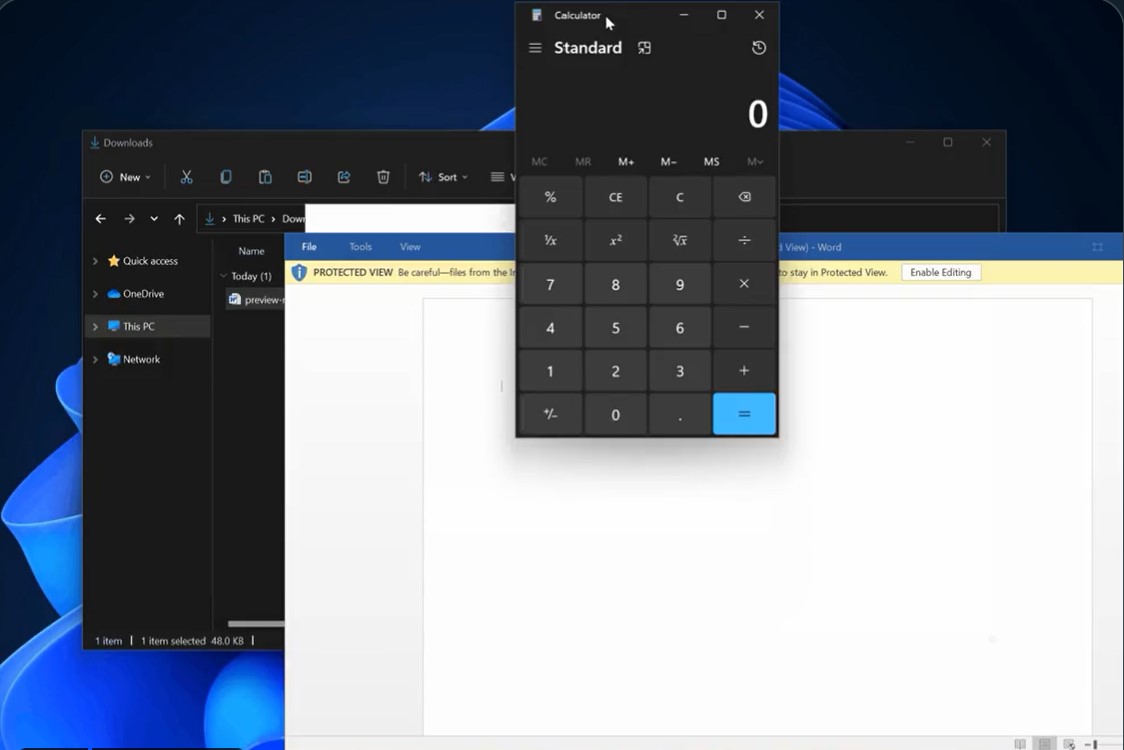Click the Share icon in the toolbar

[343, 177]
